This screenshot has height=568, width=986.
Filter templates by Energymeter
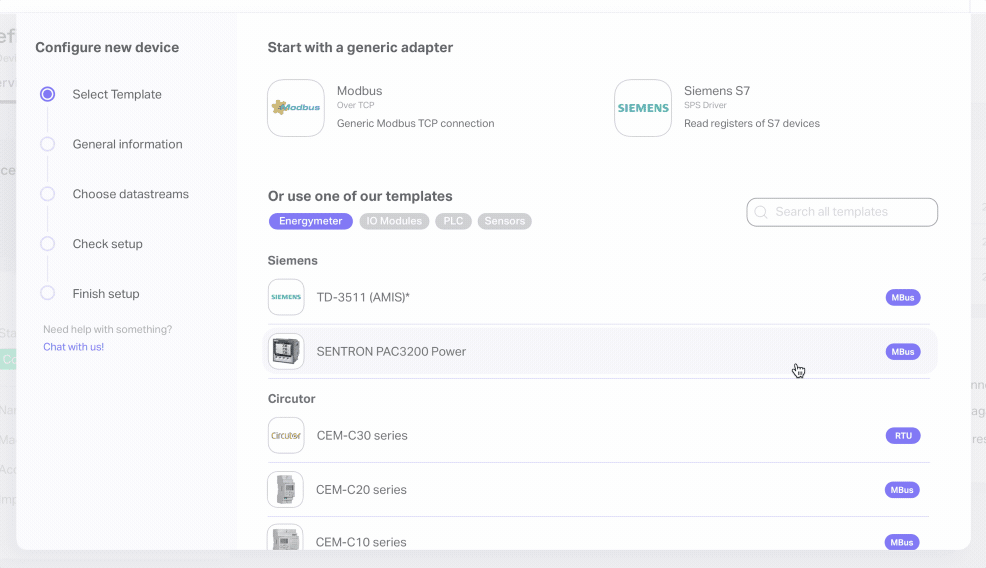click(311, 221)
